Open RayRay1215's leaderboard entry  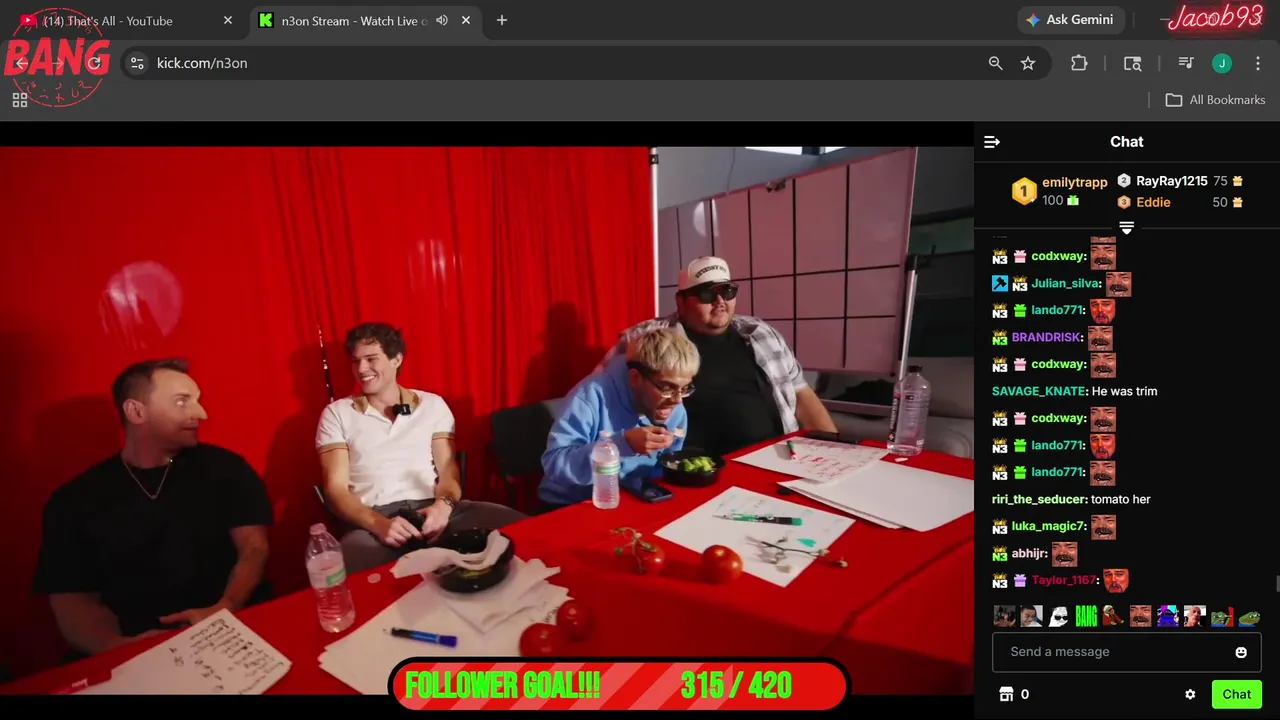click(x=1180, y=181)
